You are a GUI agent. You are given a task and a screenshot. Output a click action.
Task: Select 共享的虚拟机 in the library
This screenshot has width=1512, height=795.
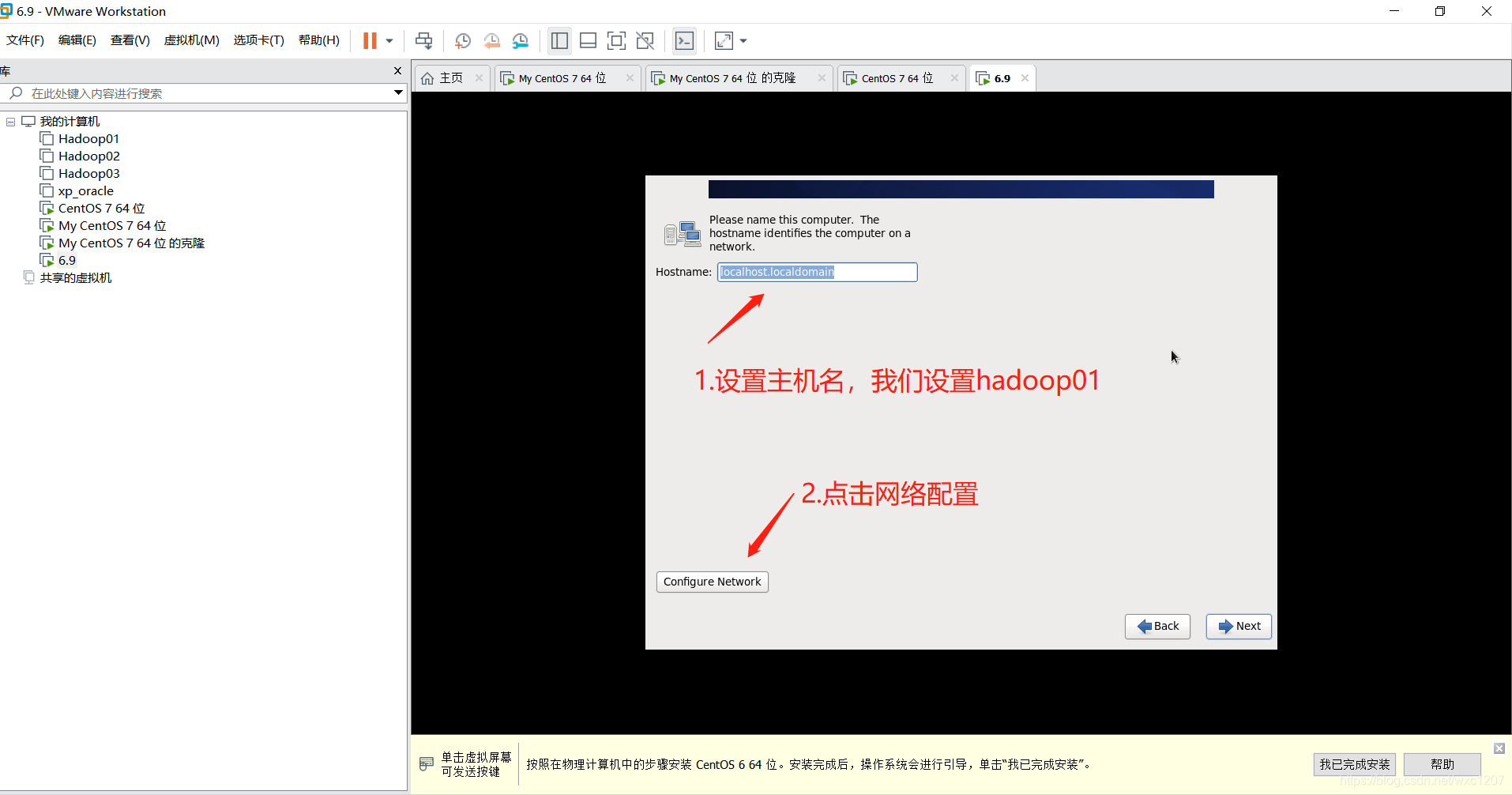tap(68, 278)
